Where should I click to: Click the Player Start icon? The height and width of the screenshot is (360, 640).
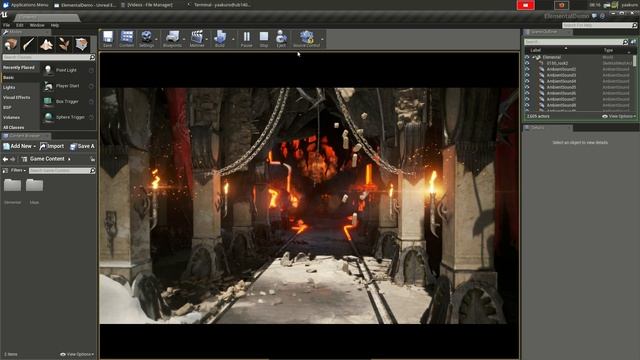(48, 86)
